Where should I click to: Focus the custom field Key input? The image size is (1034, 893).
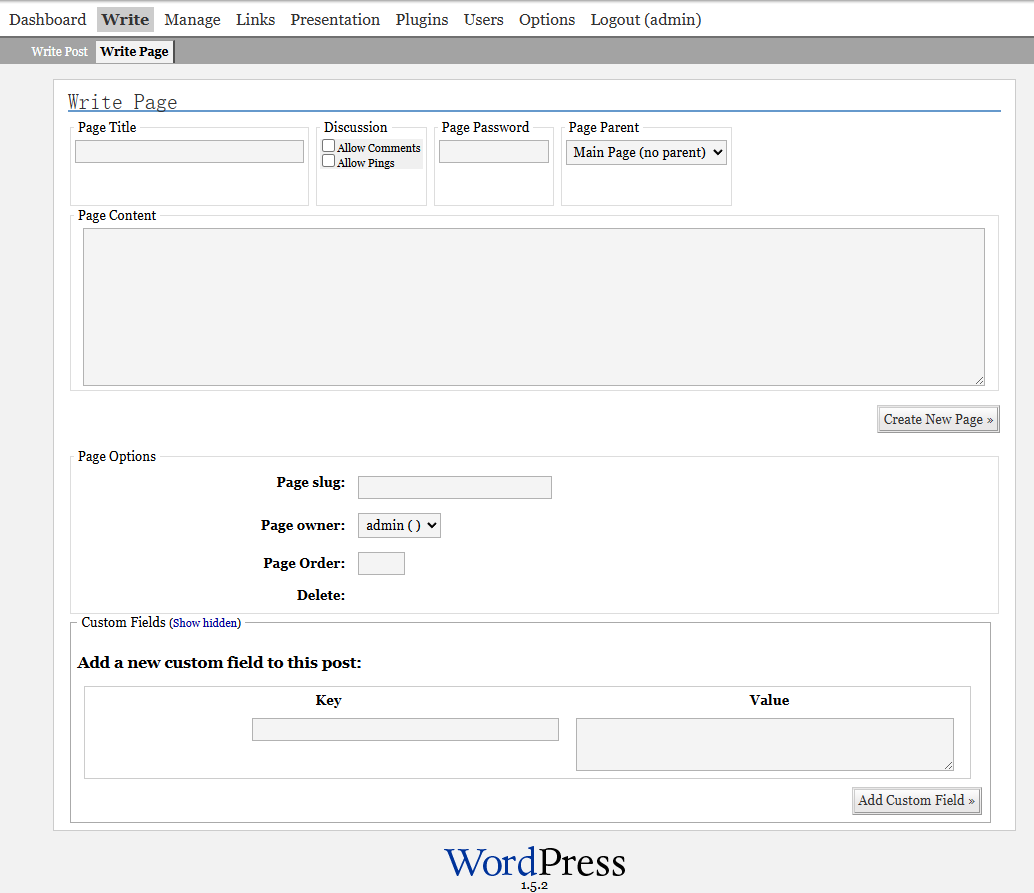pyautogui.click(x=406, y=729)
